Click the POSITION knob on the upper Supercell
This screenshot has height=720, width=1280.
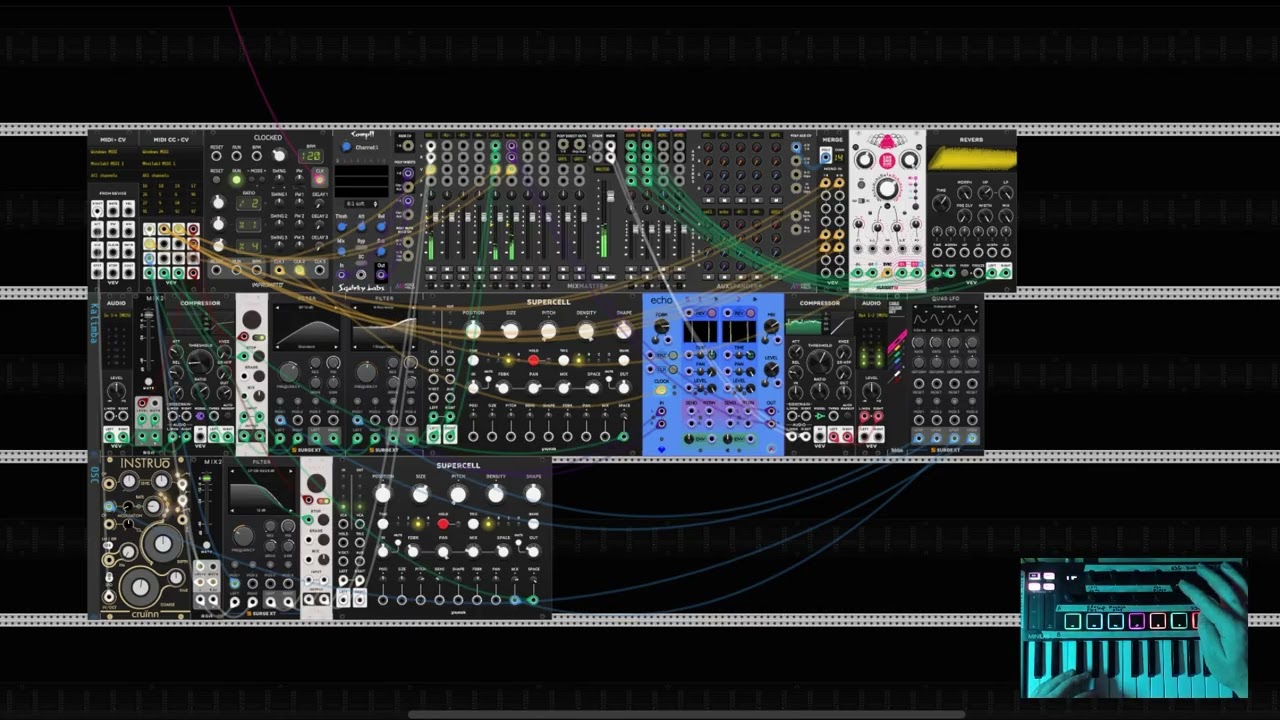pos(473,331)
